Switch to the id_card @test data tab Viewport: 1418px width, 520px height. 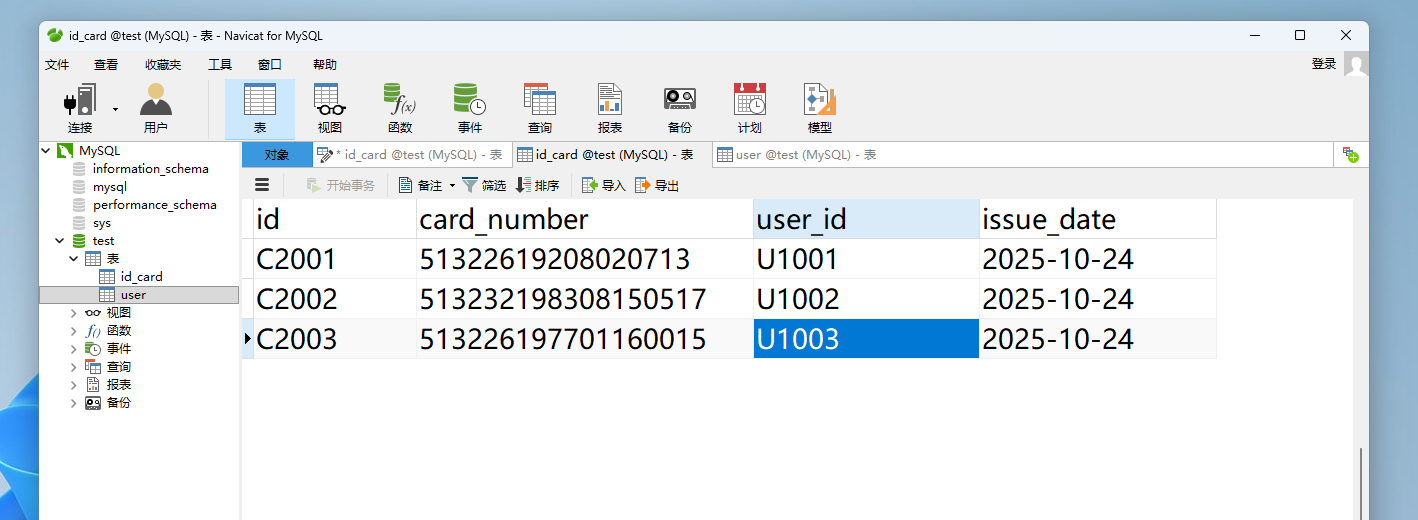[x=612, y=155]
